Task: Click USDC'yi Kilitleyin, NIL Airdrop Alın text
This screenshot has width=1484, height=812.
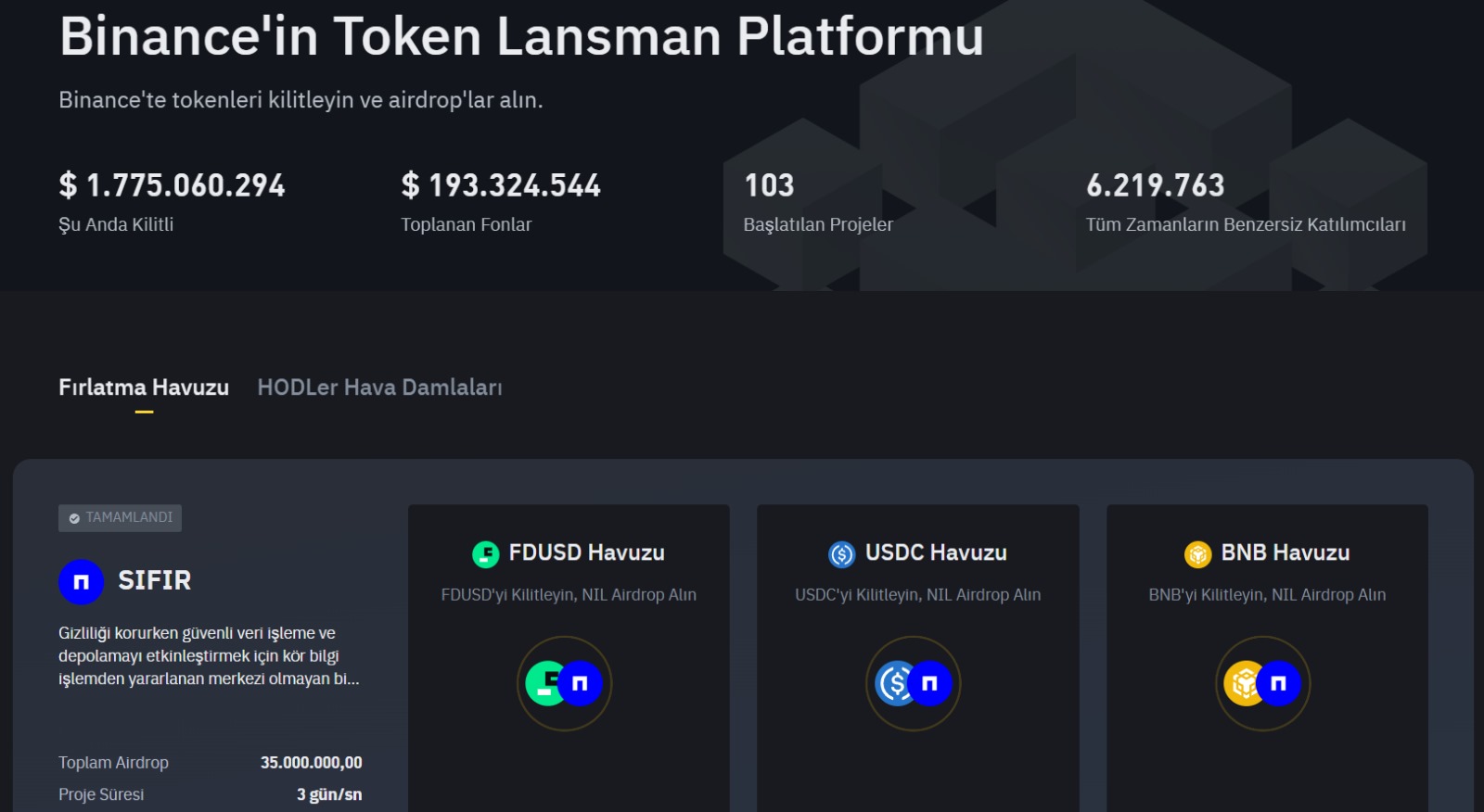Action: pyautogui.click(x=917, y=595)
